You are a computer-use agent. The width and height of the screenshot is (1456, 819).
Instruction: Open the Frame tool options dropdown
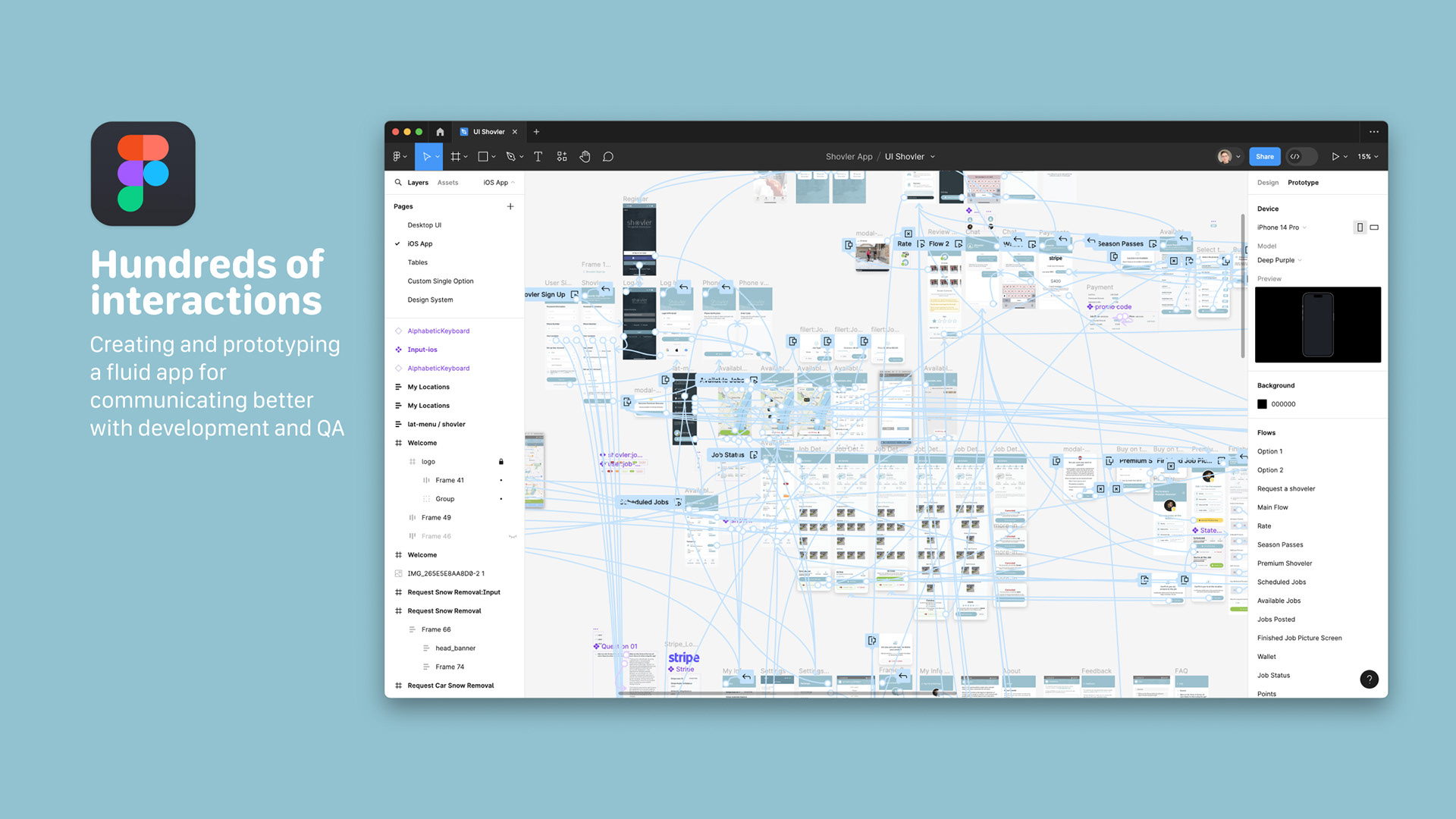(466, 157)
